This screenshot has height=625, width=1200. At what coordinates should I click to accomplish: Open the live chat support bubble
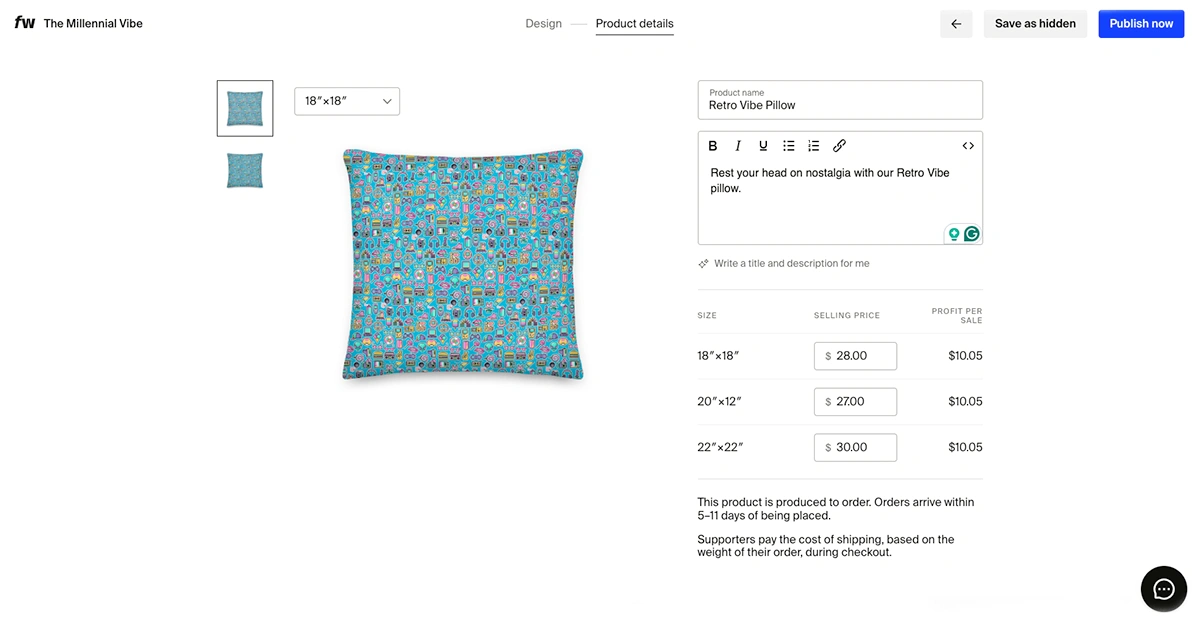coord(1164,589)
